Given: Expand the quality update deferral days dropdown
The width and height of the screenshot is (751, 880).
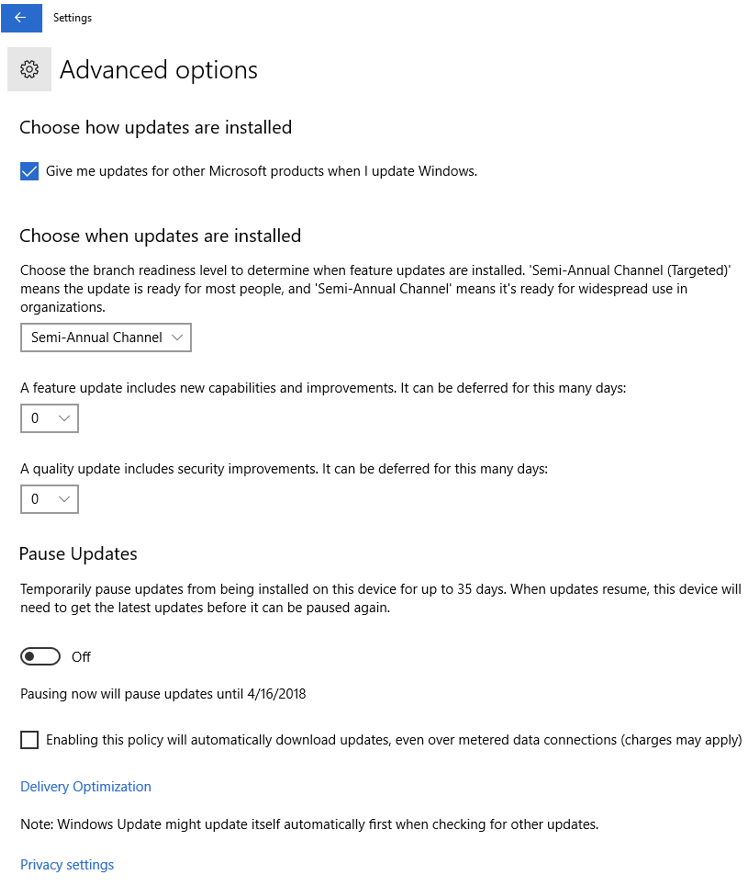Looking at the screenshot, I should 49,499.
